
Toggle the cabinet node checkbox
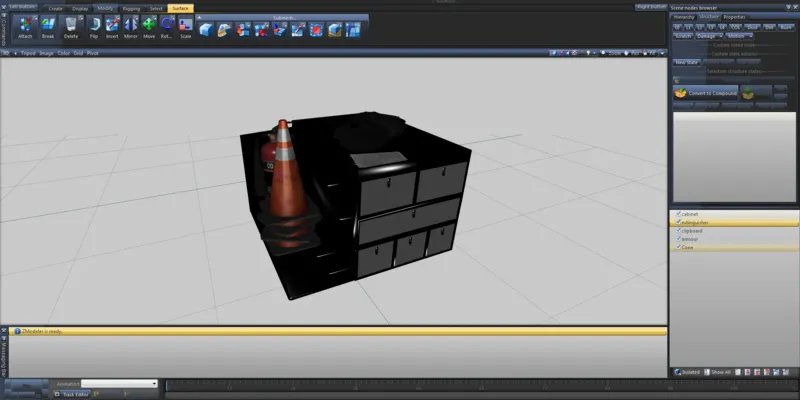point(679,214)
